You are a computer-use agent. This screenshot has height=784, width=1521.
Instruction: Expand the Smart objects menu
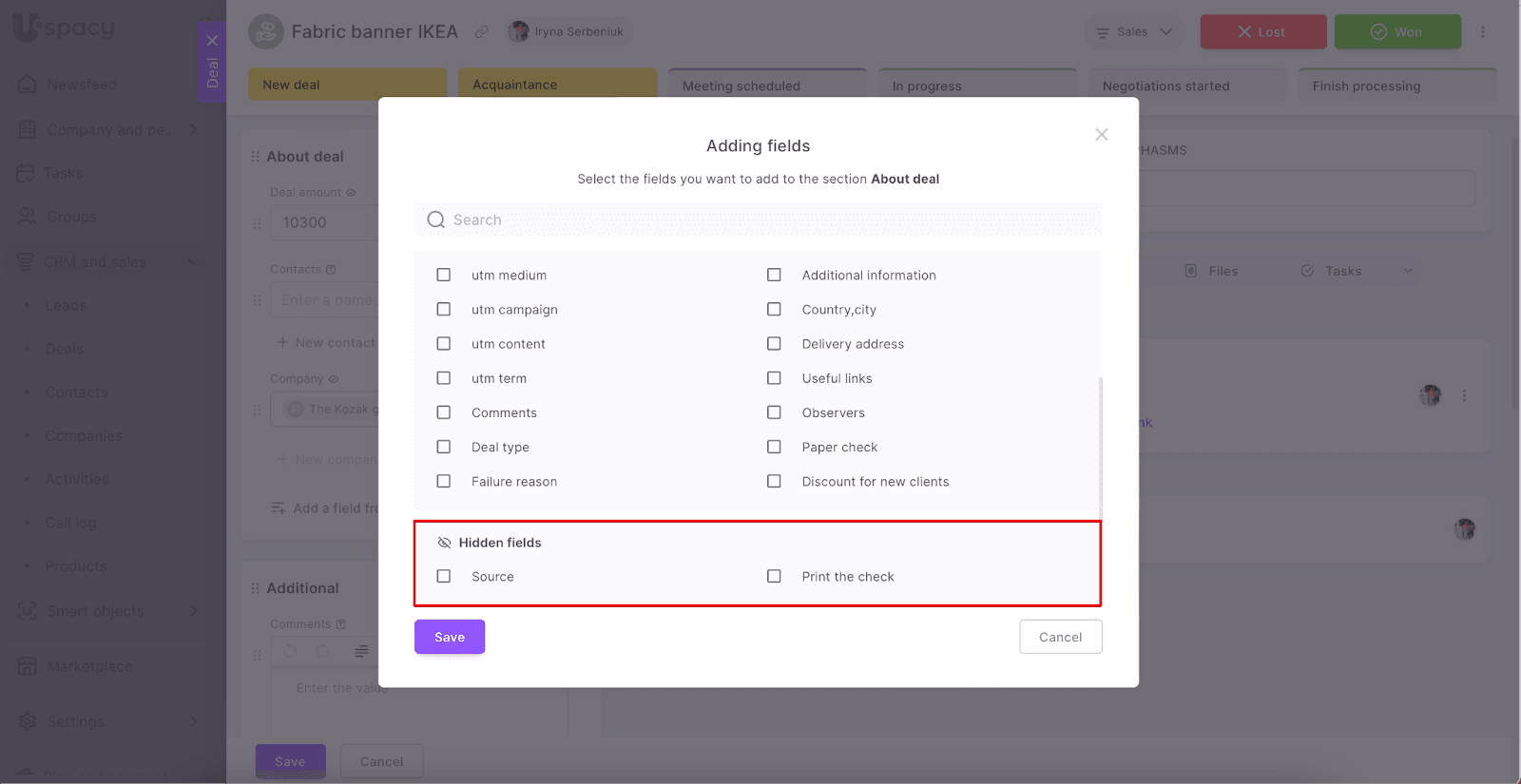point(194,611)
